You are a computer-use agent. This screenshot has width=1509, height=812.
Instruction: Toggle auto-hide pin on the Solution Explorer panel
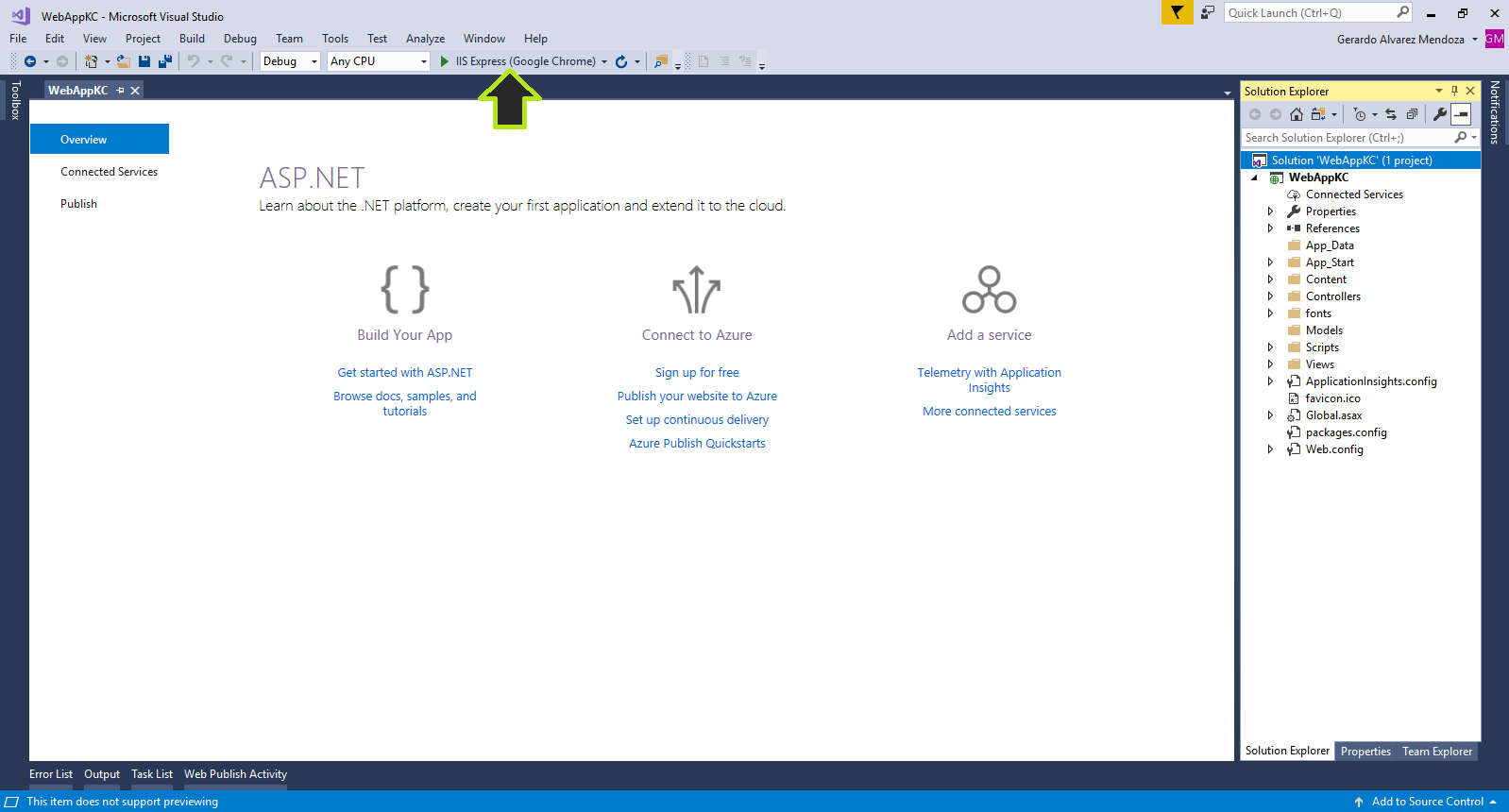click(1454, 91)
